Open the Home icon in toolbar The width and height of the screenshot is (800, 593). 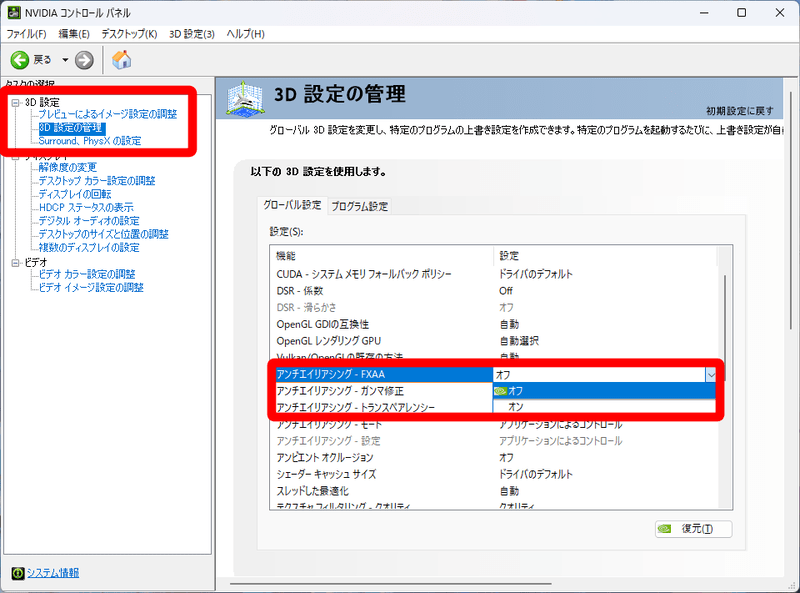[x=121, y=60]
